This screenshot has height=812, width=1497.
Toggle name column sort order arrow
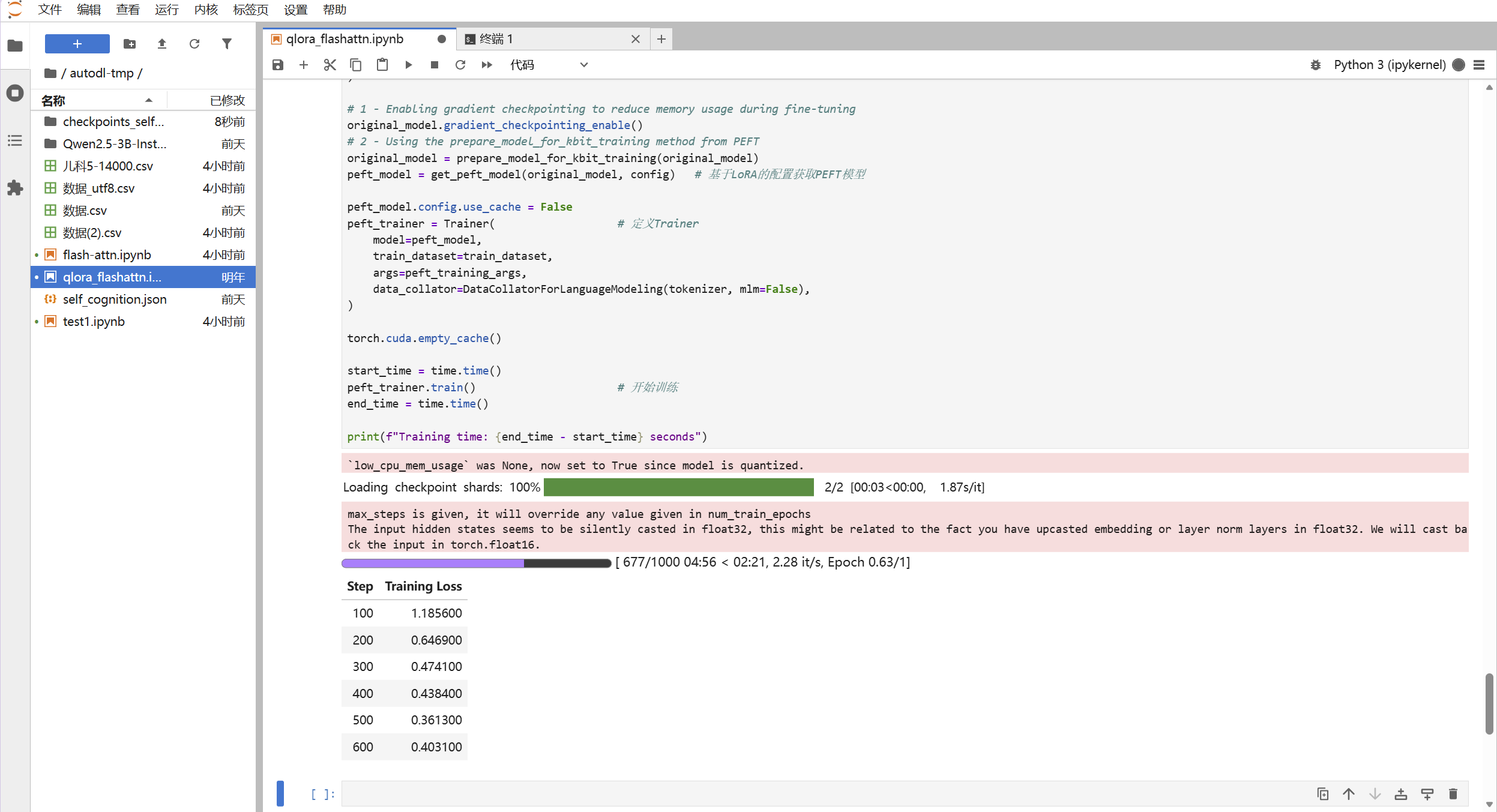point(148,100)
